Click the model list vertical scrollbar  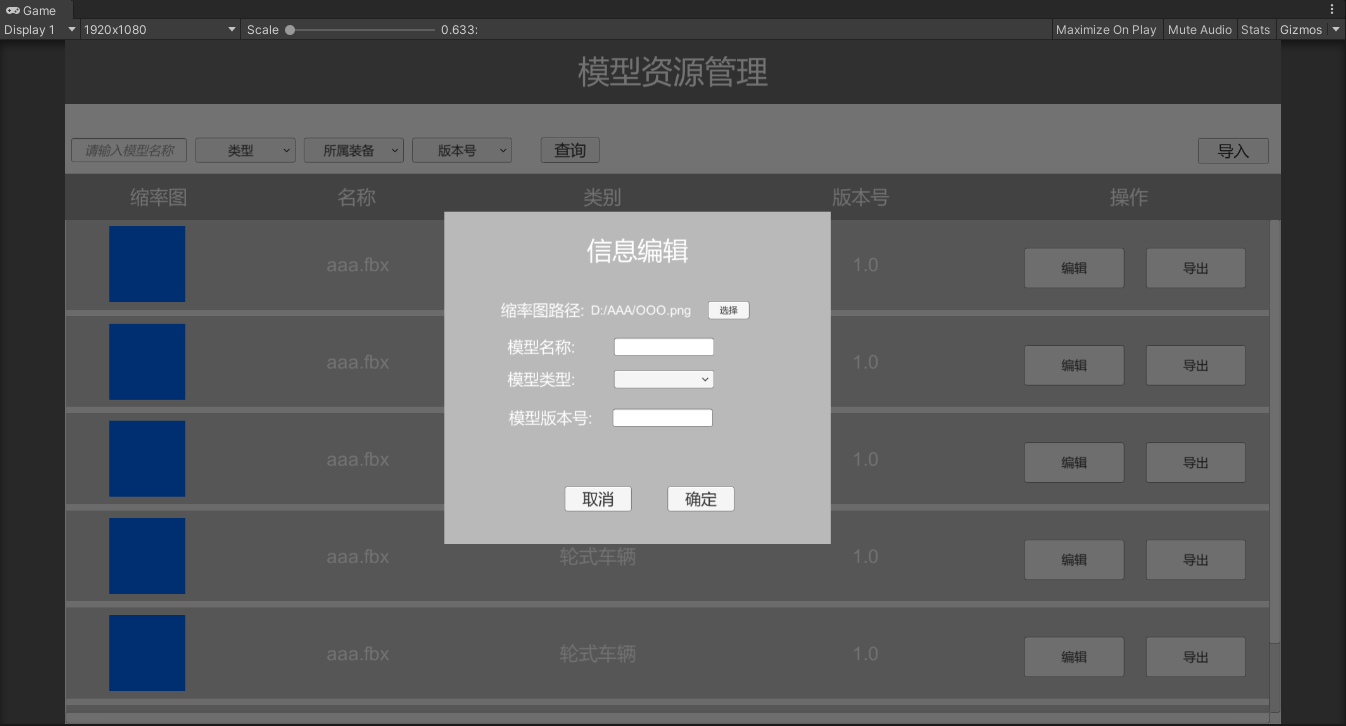point(1274,430)
